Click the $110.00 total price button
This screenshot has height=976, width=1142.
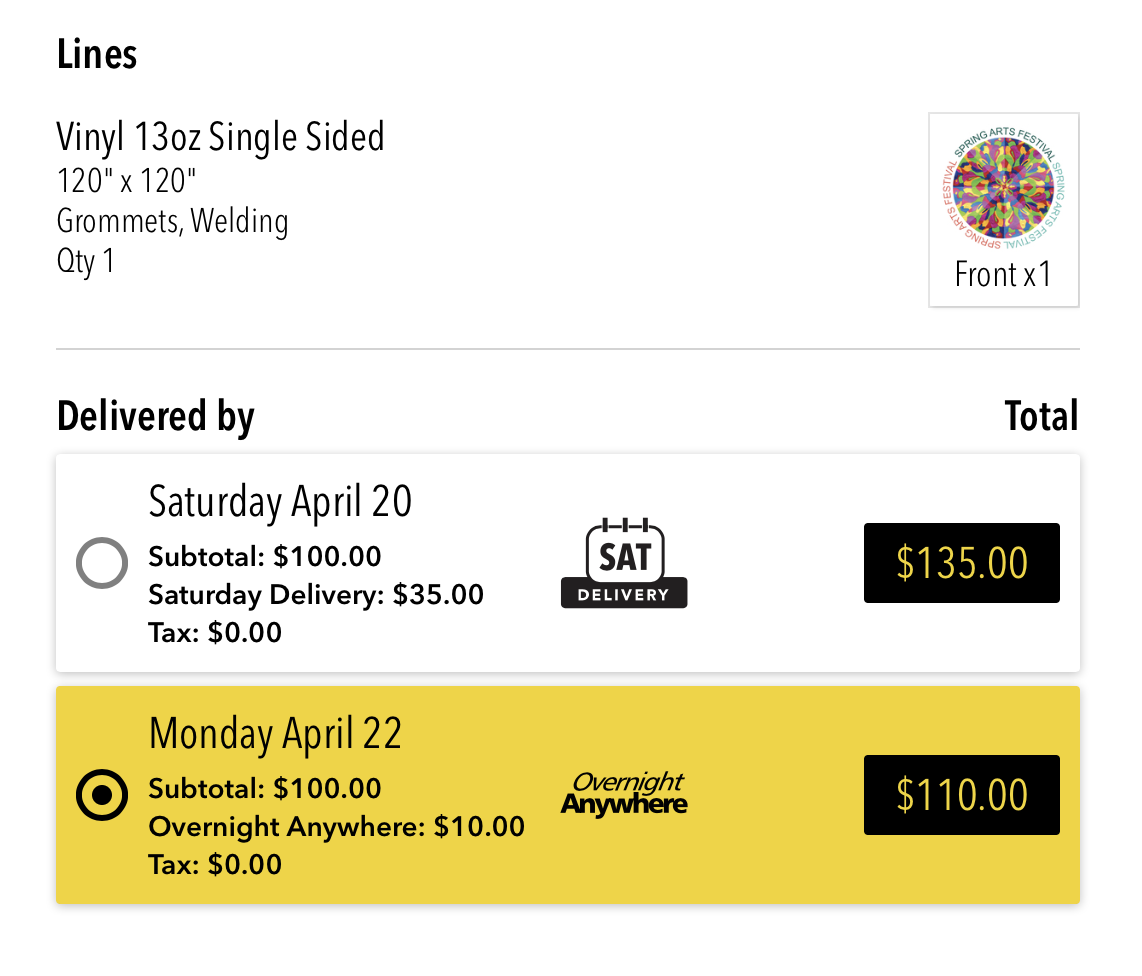pos(961,795)
